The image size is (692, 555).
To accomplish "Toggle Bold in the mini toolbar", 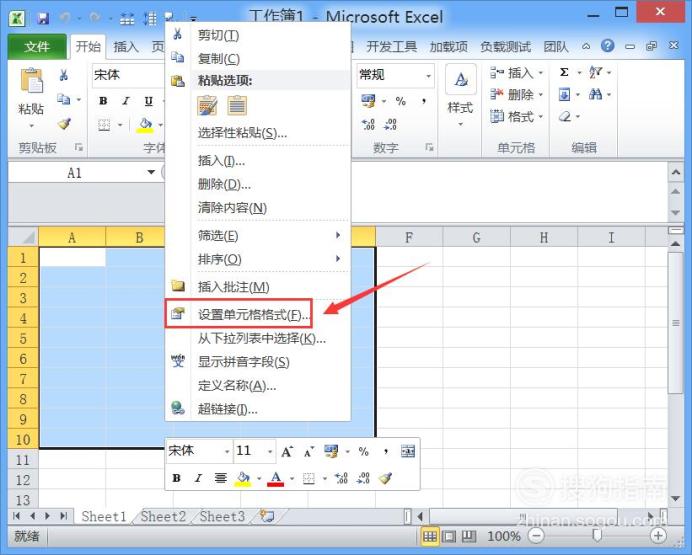I will coord(177,478).
